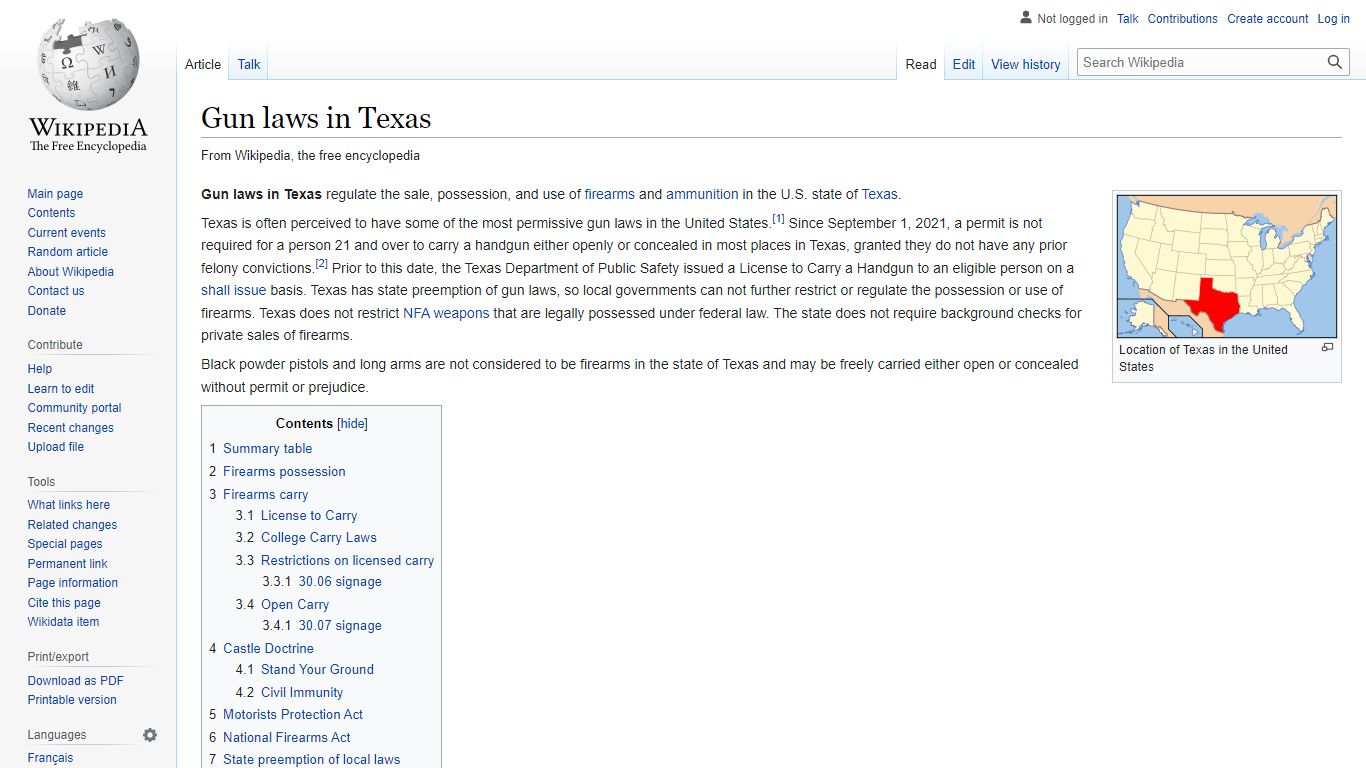Open the Texas location map thumbnail
The image size is (1366, 768).
(x=1227, y=266)
